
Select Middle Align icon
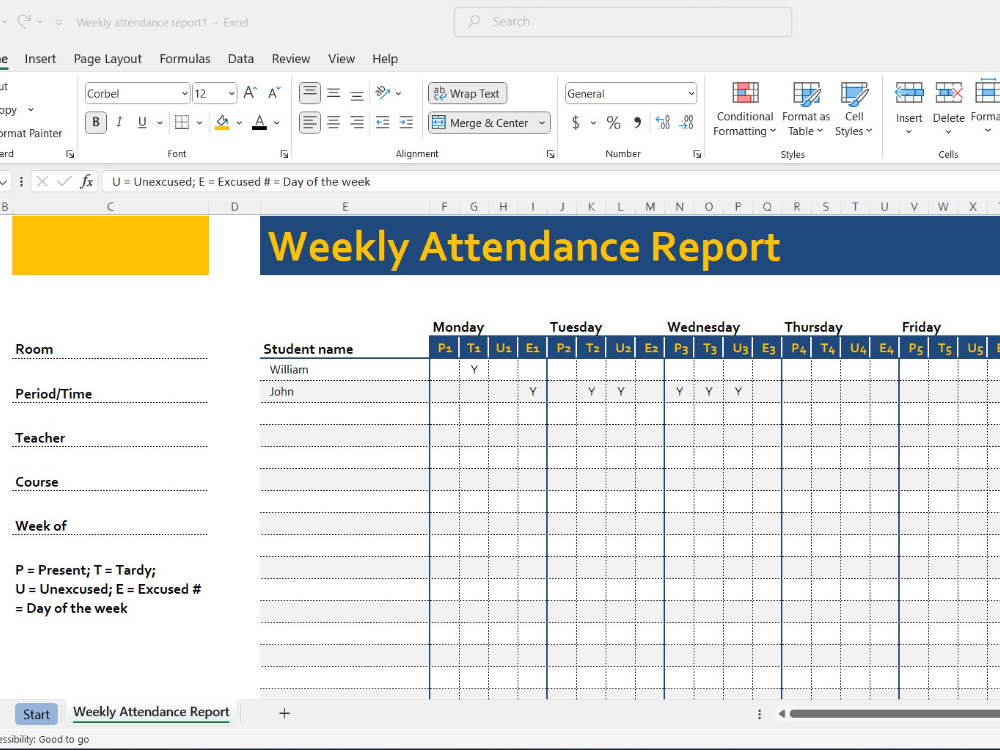334,93
